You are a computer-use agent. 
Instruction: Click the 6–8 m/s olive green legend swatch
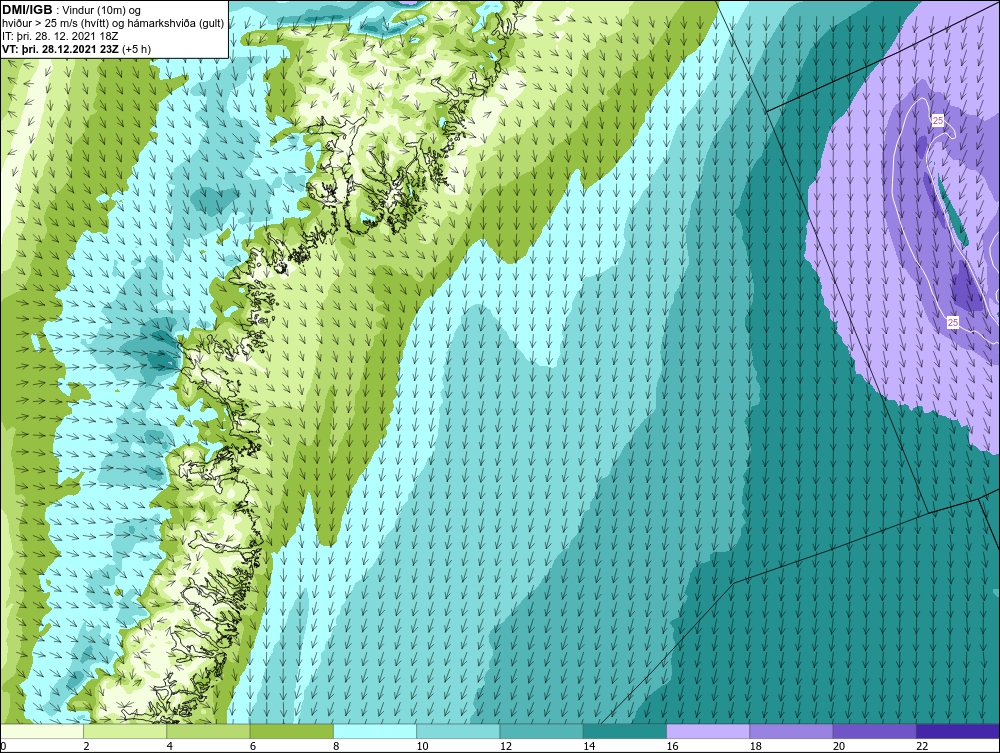pyautogui.click(x=291, y=731)
